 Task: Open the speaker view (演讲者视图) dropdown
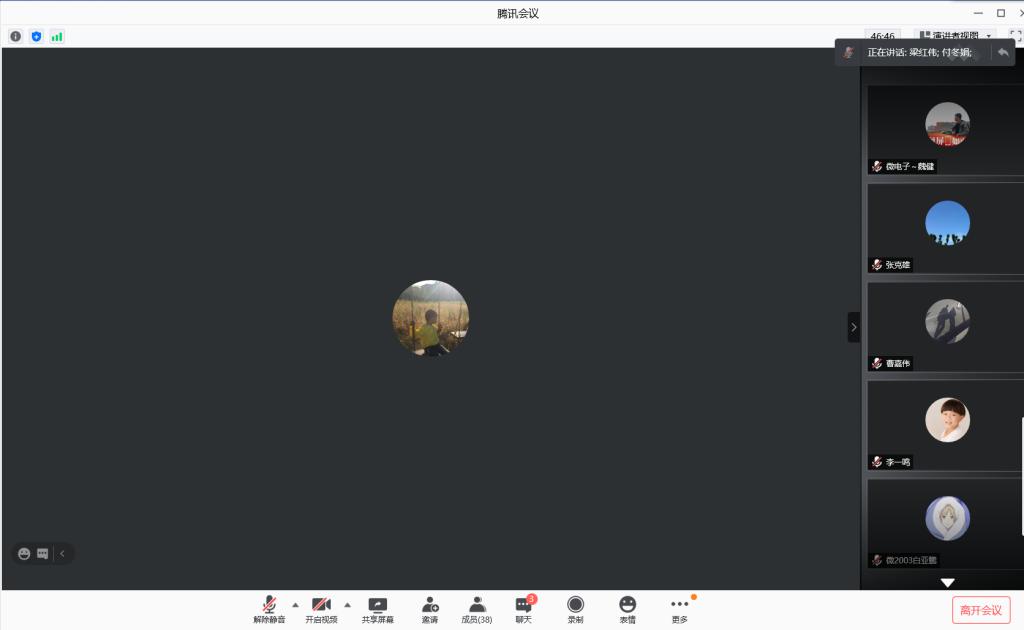pos(955,36)
